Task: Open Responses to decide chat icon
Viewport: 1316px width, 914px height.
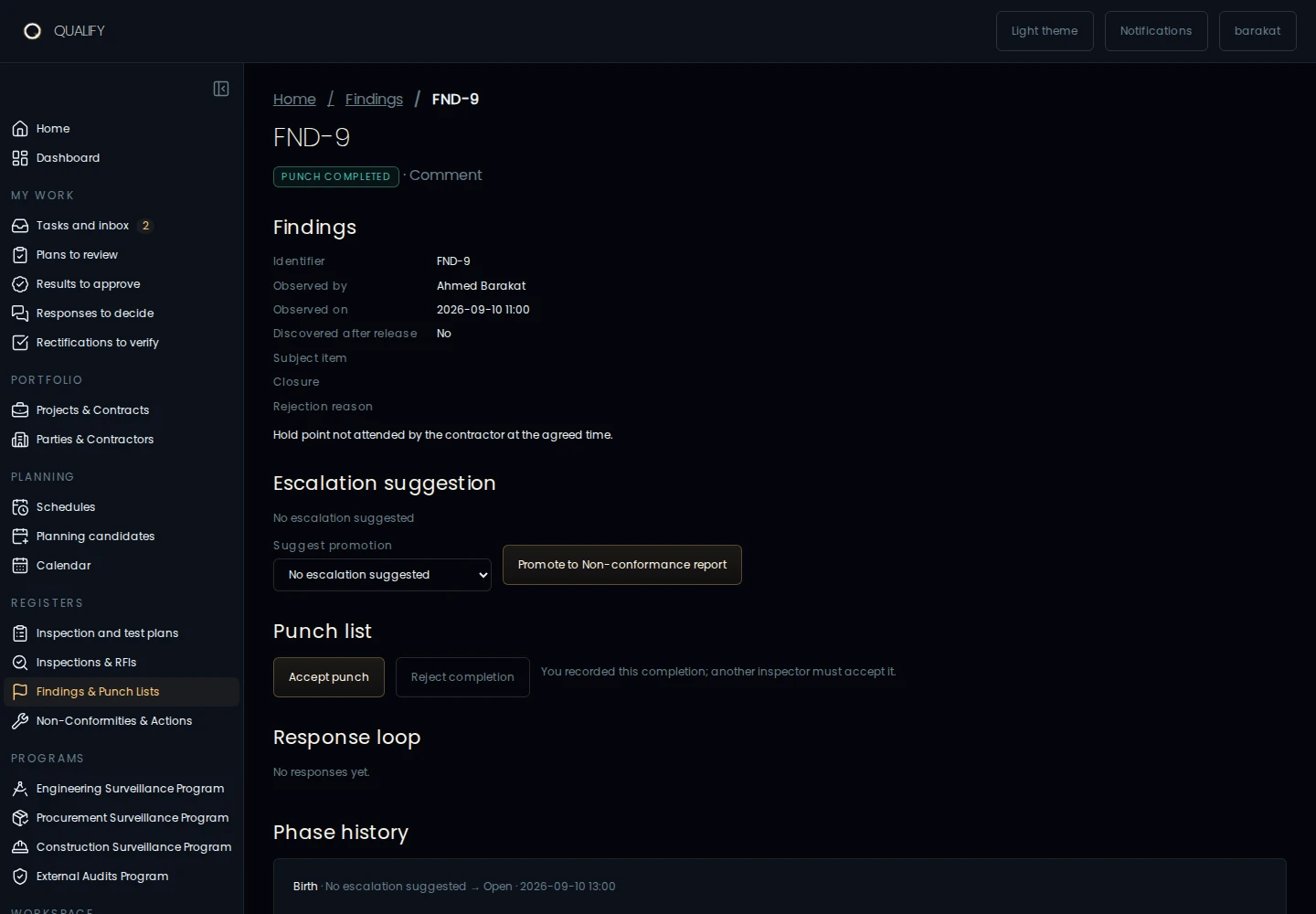Action: coord(20,314)
